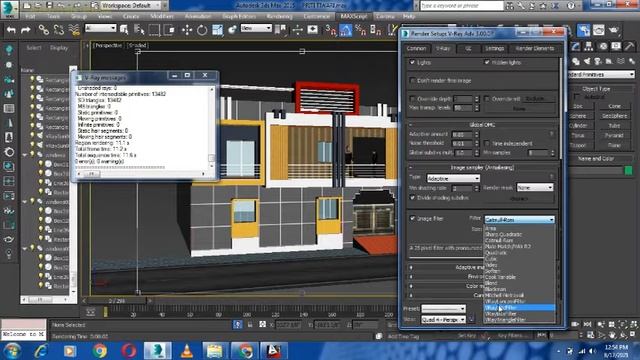Click the GeoSphere object type button
The image size is (640, 360).
coord(614,116)
